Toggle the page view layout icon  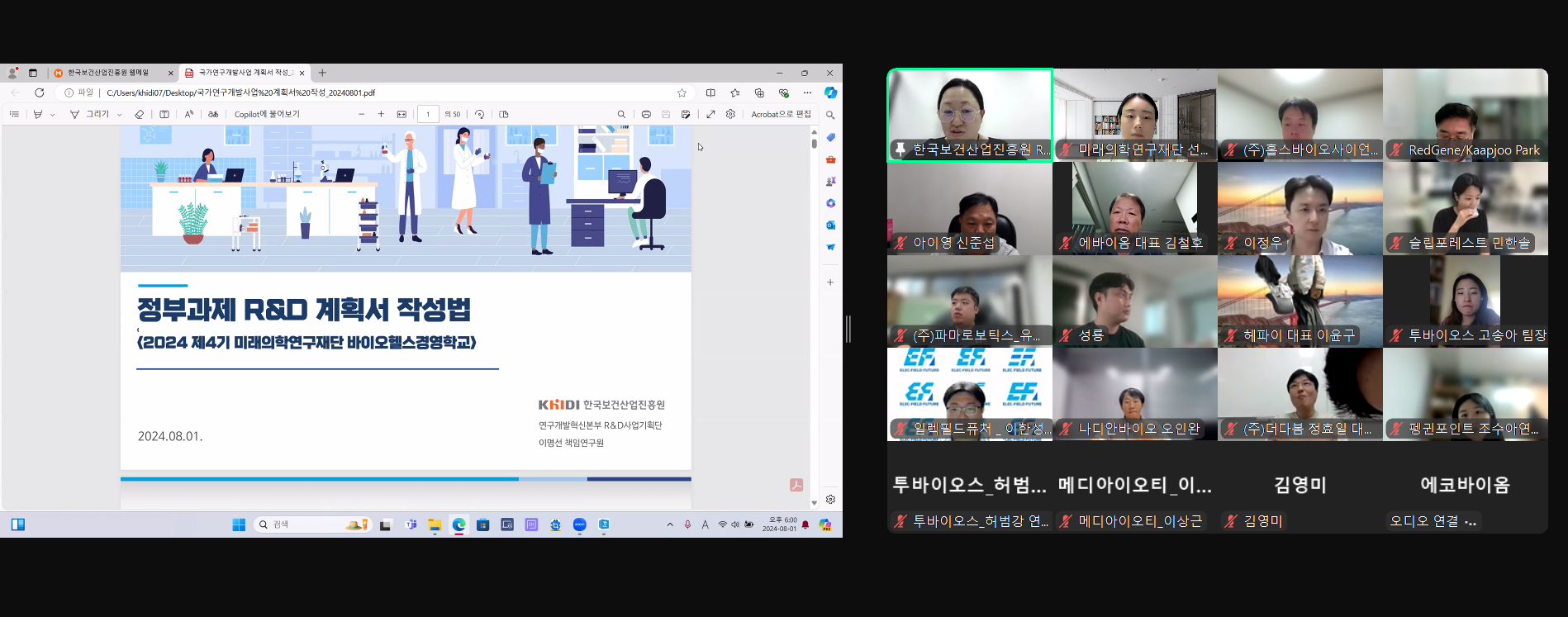pos(504,114)
